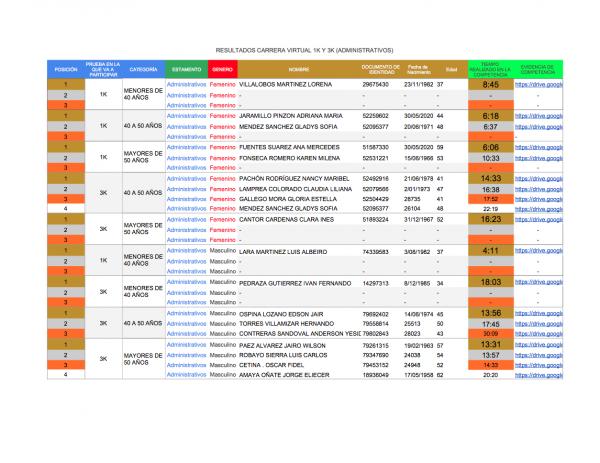The width and height of the screenshot is (600, 463).
Task: Click the time cell 20:20
Action: click(x=491, y=375)
